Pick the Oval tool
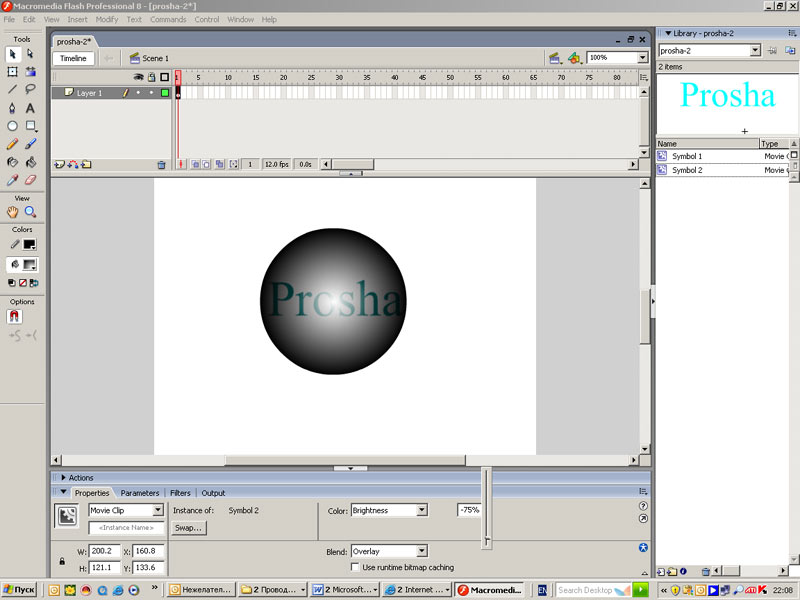Image resolution: width=800 pixels, height=600 pixels. (x=13, y=126)
